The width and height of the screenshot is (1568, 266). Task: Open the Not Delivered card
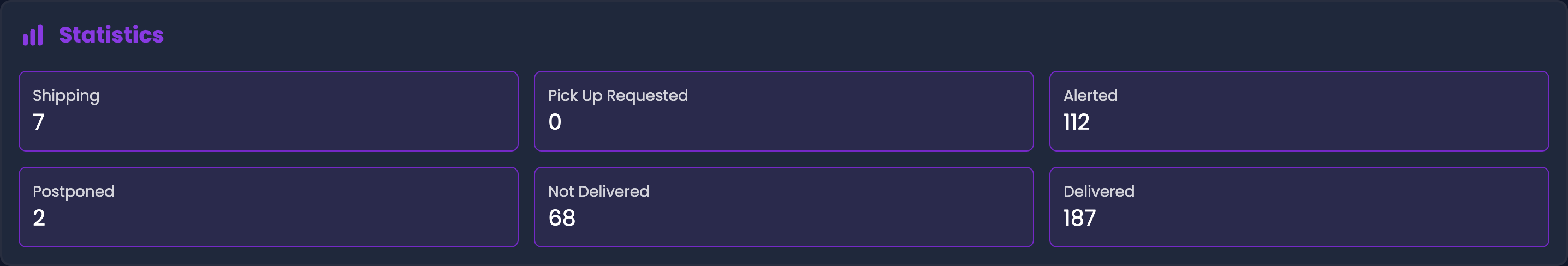pyautogui.click(x=783, y=207)
